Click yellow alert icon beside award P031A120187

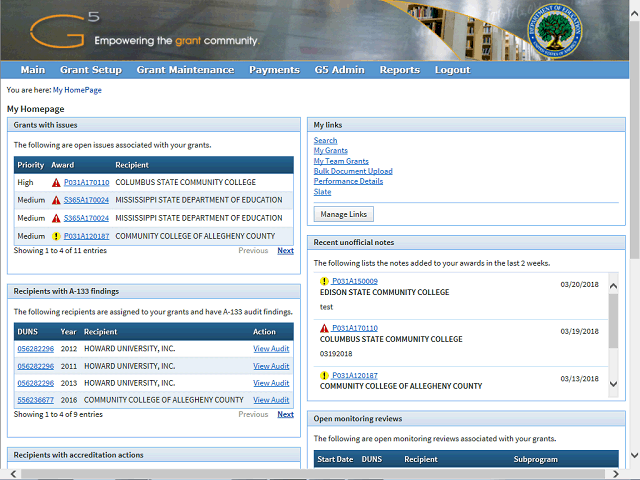click(x=56, y=236)
